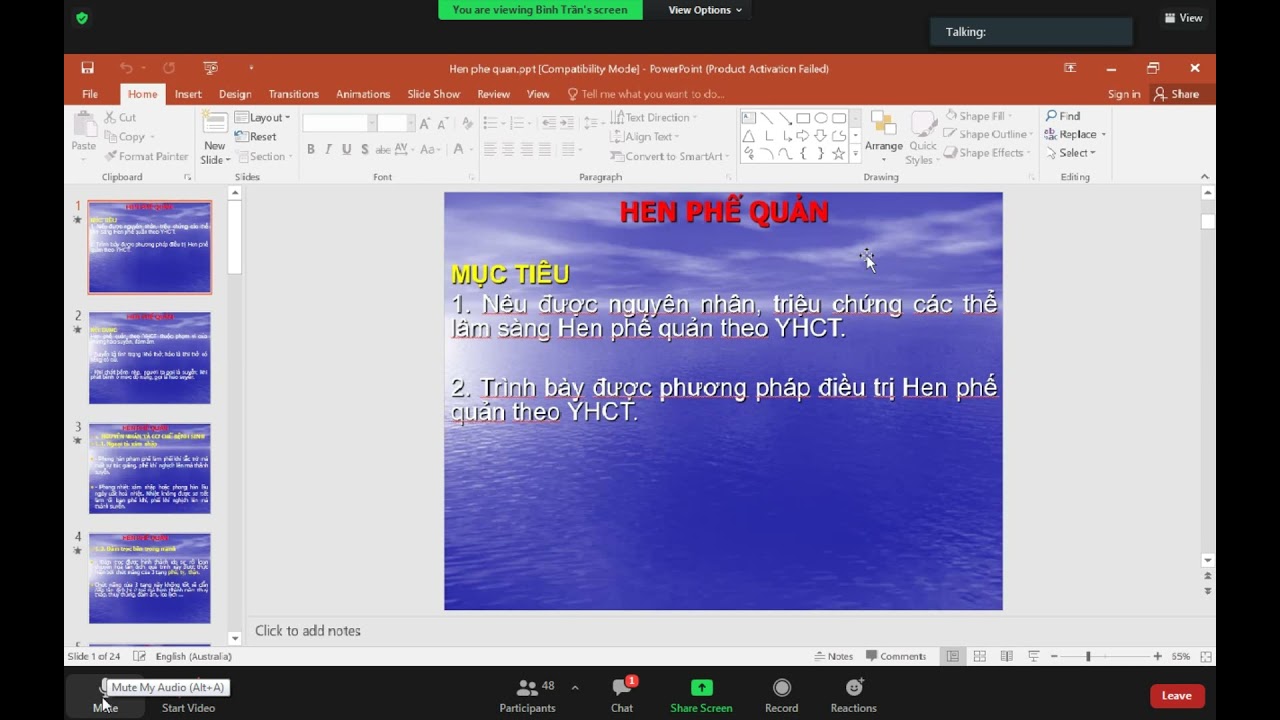Open the Select dropdown in Editing
Screen dimensions: 1280x720
[1071, 153]
